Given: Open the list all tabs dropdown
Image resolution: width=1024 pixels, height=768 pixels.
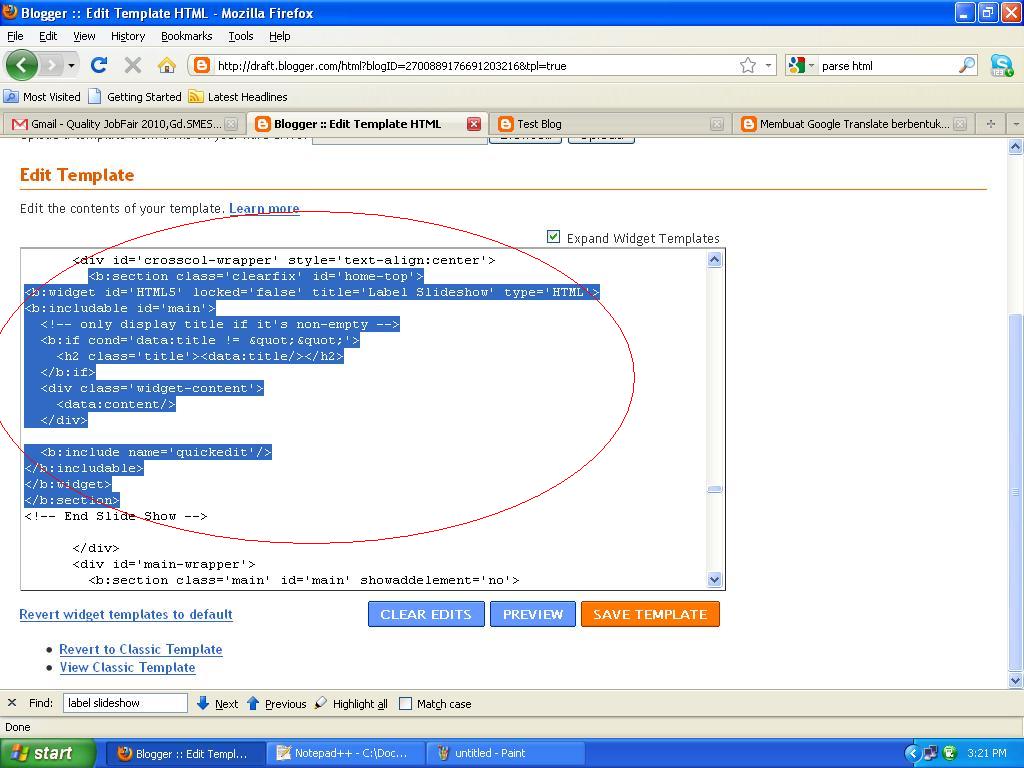Looking at the screenshot, I should 1015,123.
